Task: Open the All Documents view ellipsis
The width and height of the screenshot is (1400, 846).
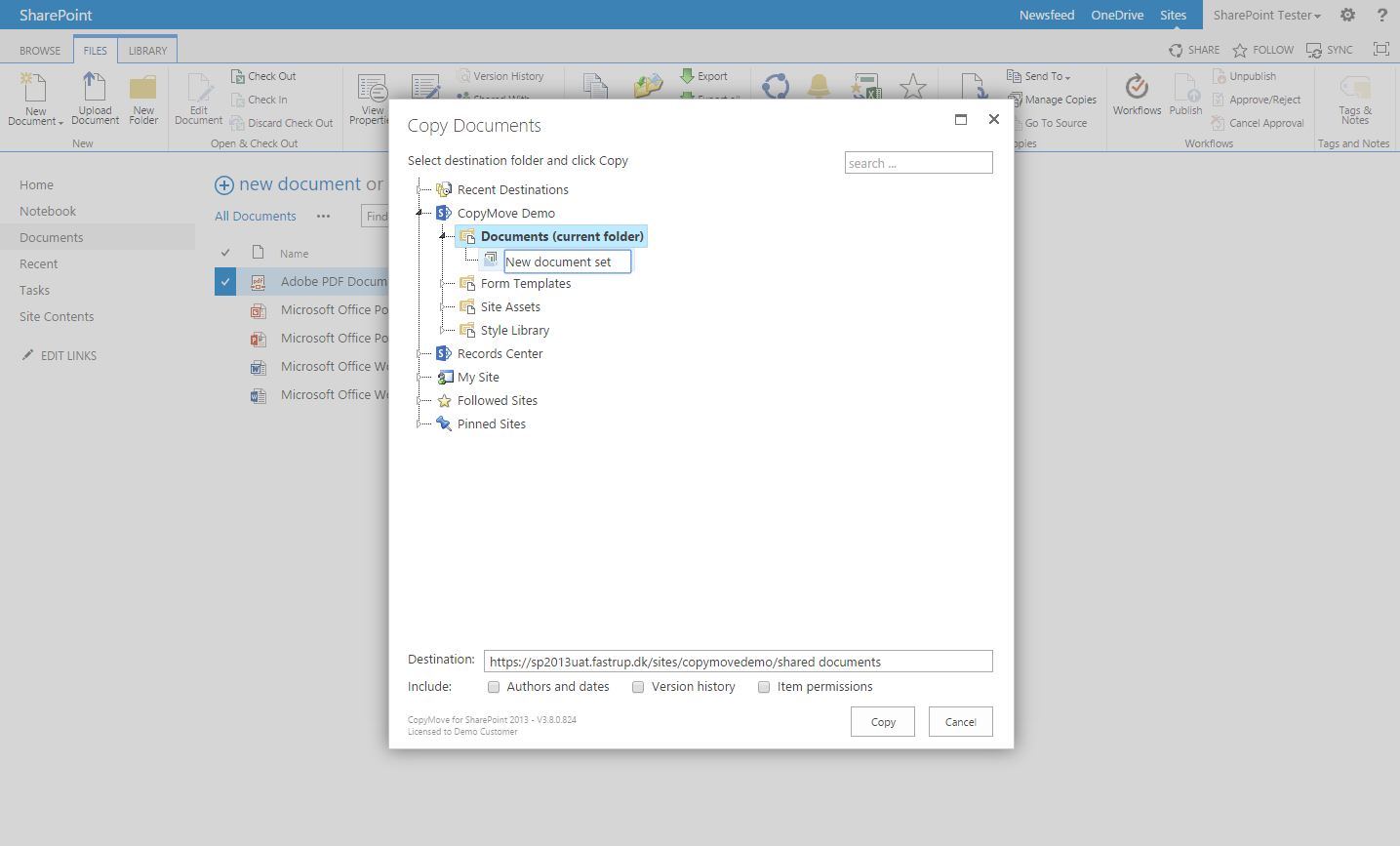Action: click(x=324, y=217)
